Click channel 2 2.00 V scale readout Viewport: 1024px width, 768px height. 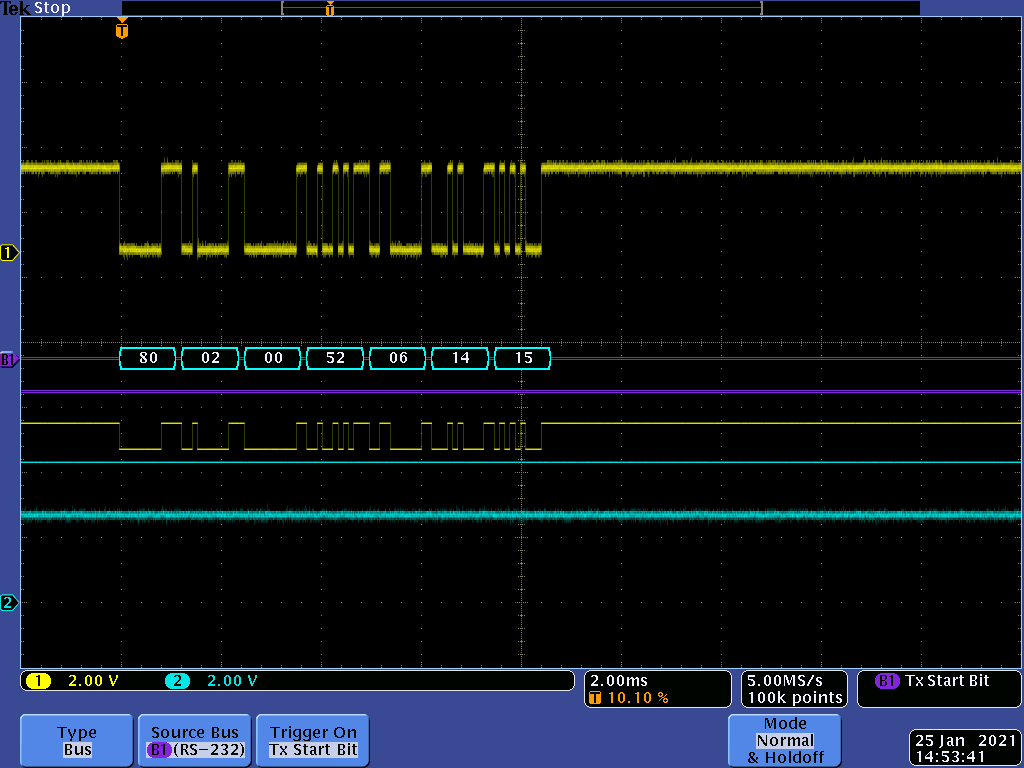point(232,681)
